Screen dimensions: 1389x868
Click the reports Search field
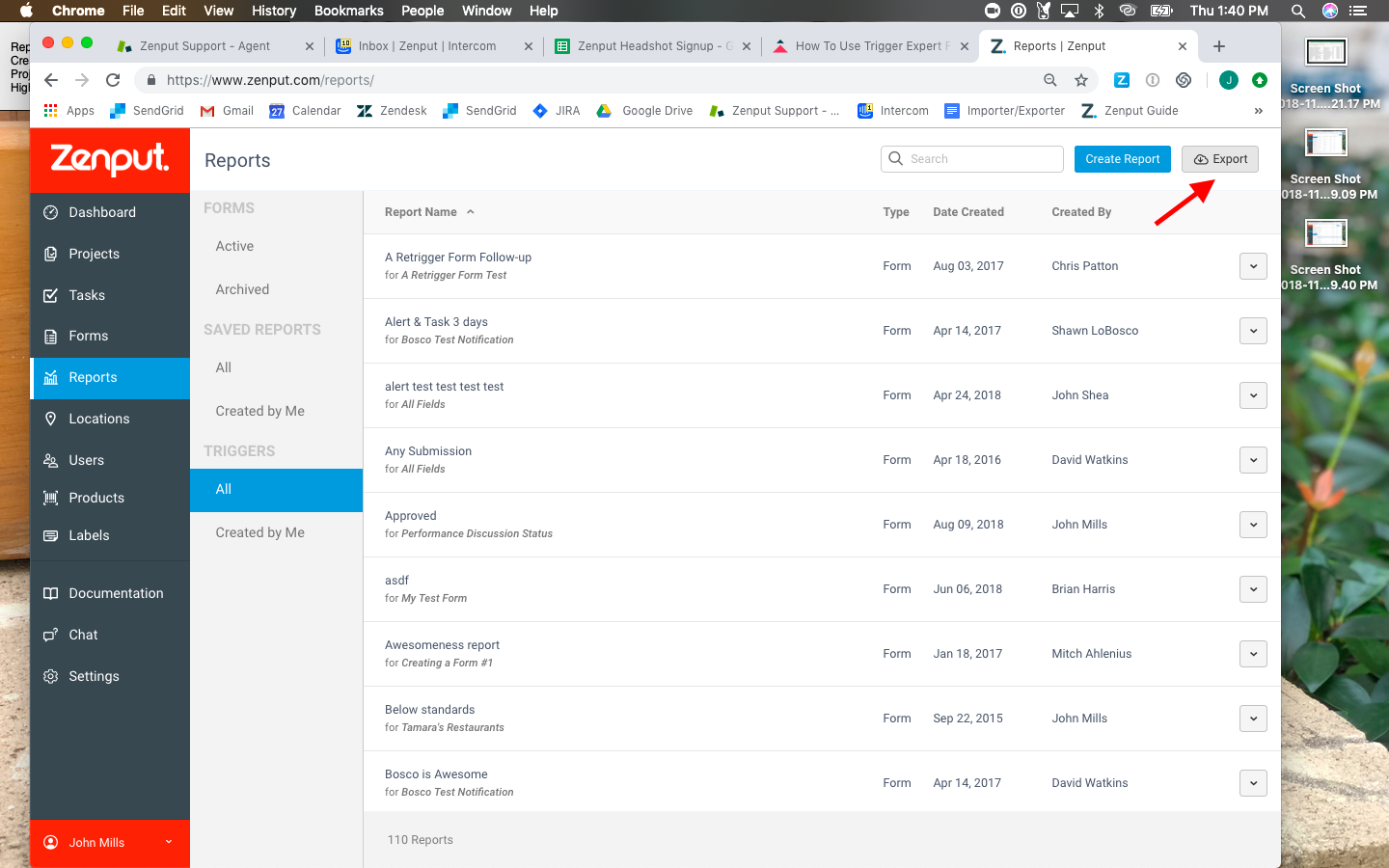(972, 159)
